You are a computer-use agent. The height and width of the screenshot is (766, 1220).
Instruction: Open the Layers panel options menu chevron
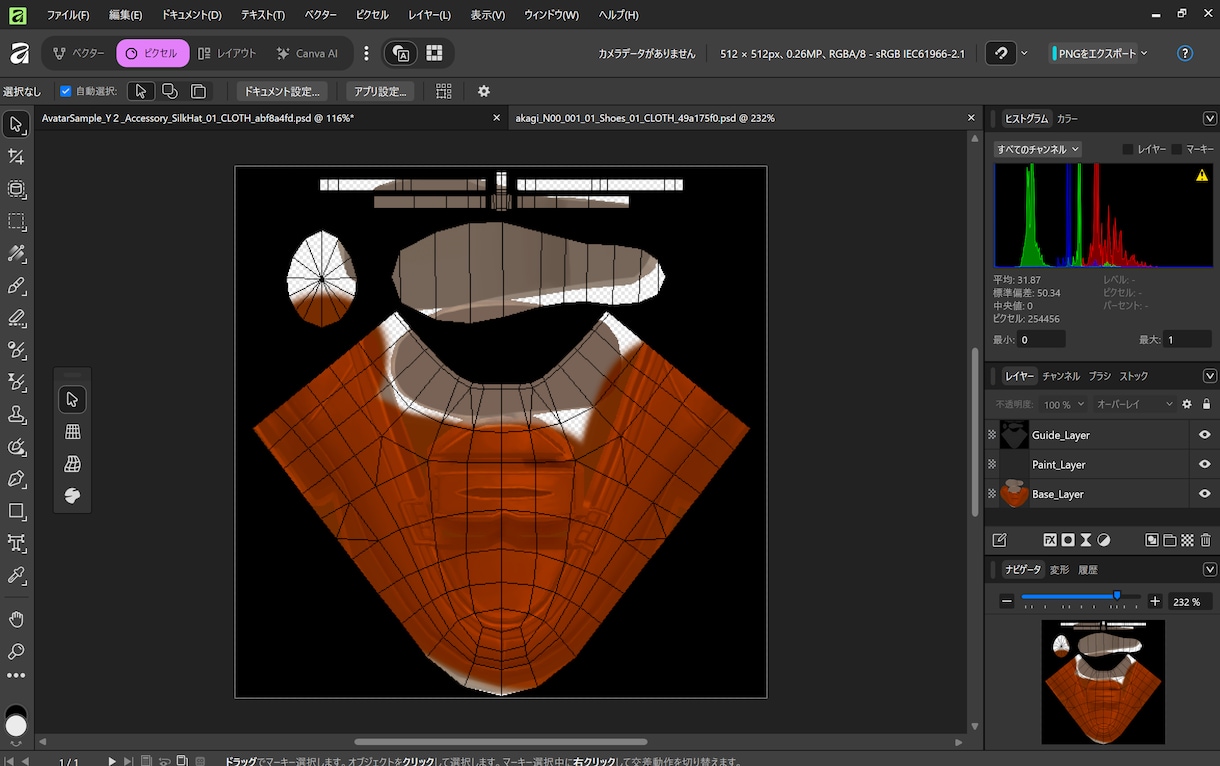point(1209,376)
